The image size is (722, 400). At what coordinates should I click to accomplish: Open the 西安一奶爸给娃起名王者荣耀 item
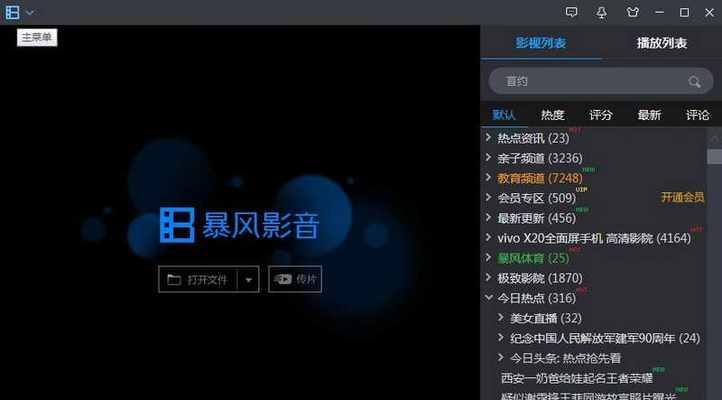[576, 378]
